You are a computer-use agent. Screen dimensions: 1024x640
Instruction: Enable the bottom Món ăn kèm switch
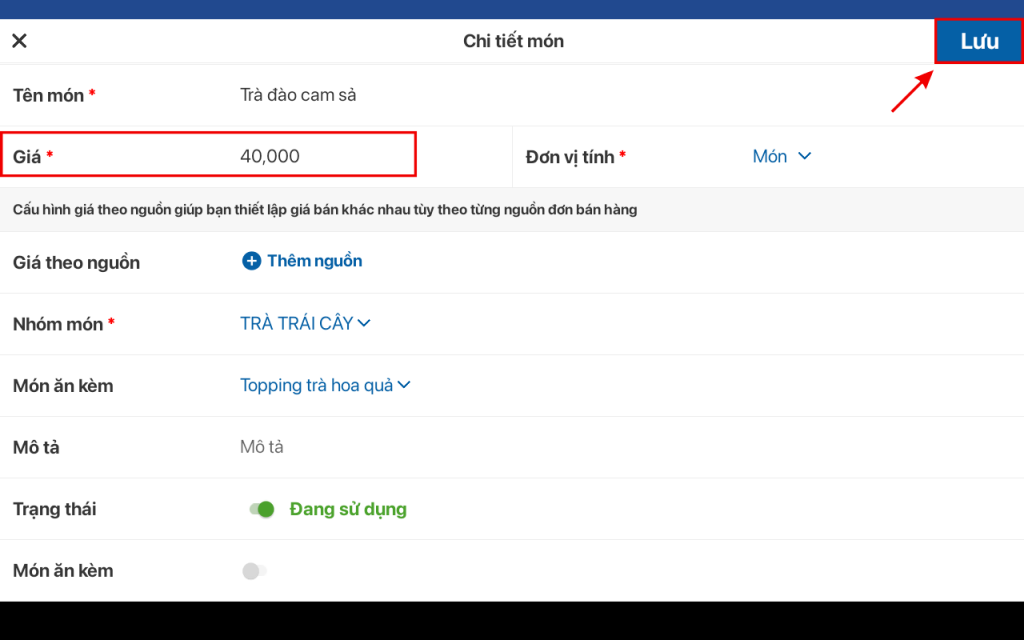pos(254,571)
